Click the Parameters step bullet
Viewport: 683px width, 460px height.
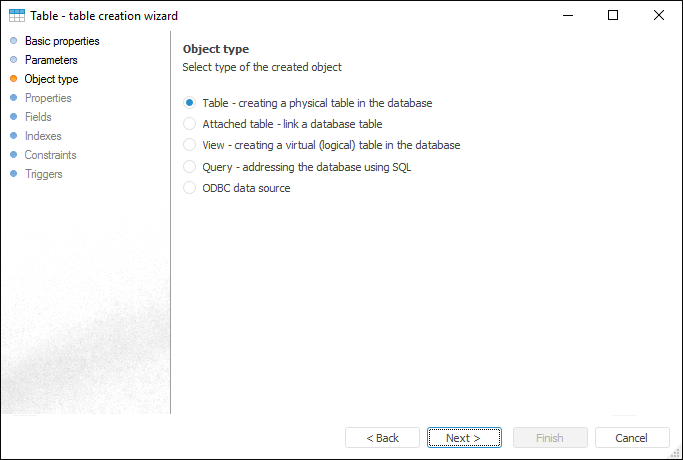coord(13,60)
